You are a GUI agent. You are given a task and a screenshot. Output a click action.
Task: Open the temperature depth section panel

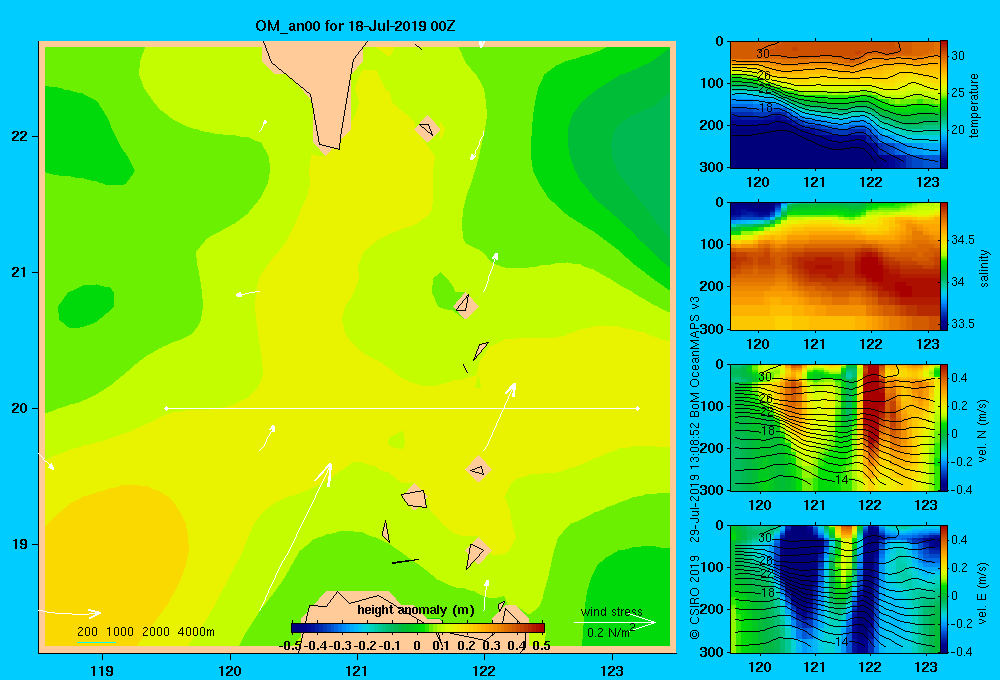pos(835,105)
